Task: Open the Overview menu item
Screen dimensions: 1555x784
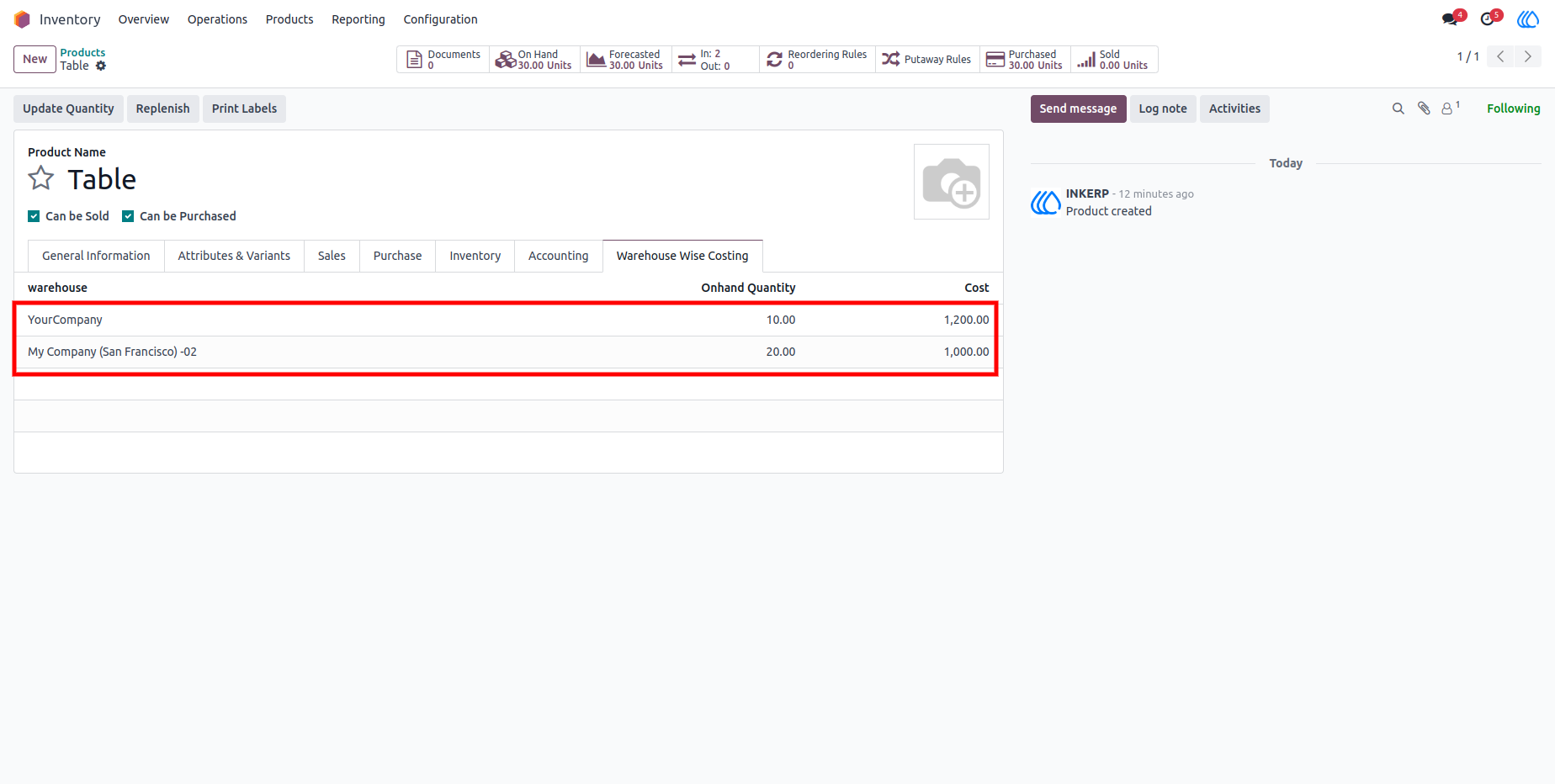Action: click(x=144, y=19)
